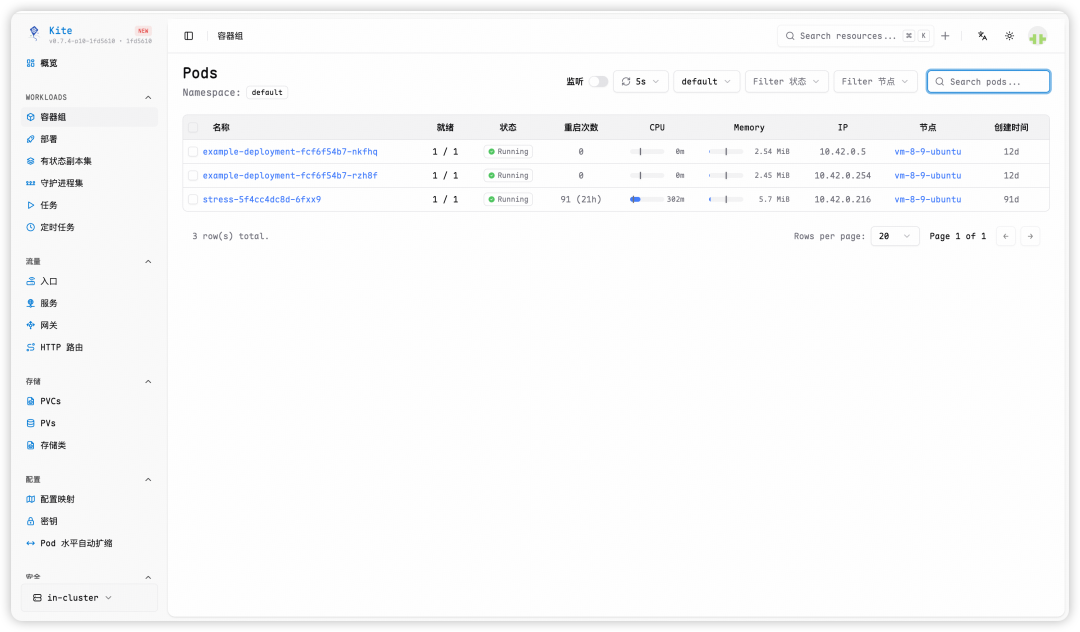1080x632 pixels.
Task: Sort by the 创建时间 column header
Action: [1010, 127]
